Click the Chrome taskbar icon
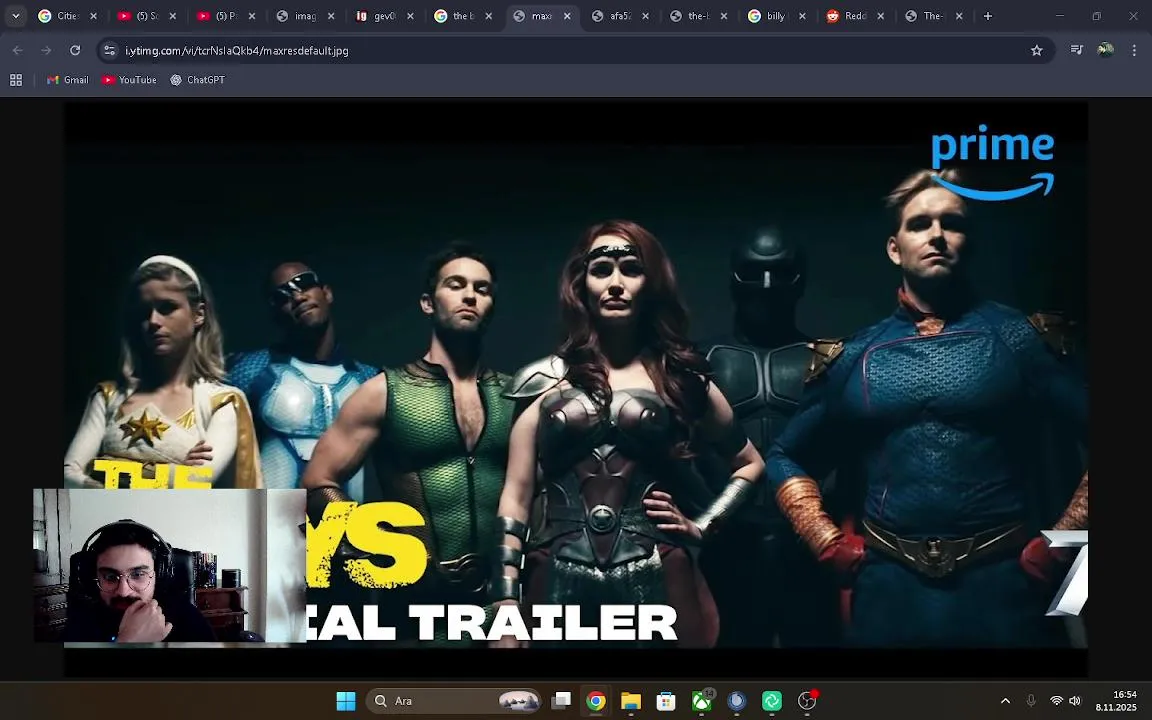Image resolution: width=1152 pixels, height=720 pixels. pos(596,701)
